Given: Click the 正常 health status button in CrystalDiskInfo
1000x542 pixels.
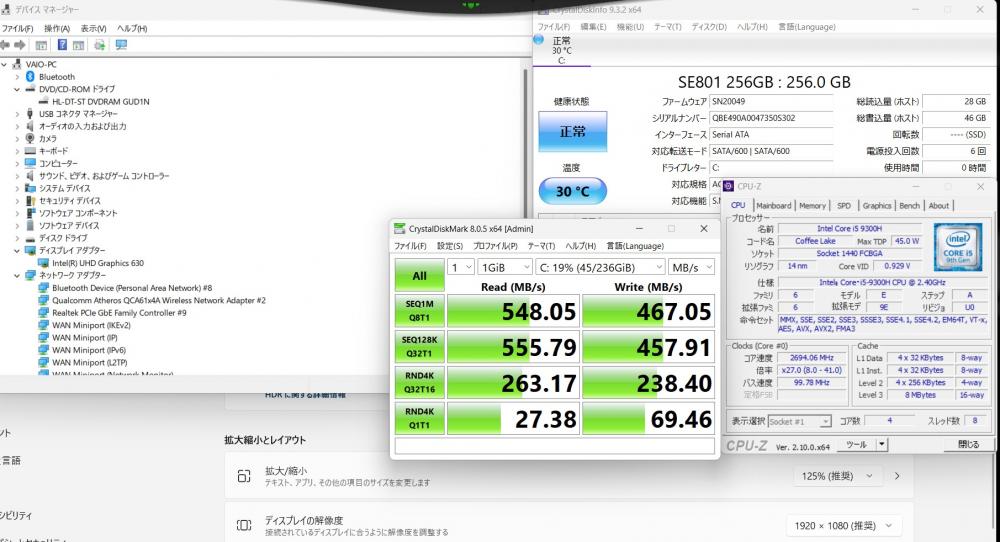Looking at the screenshot, I should (x=573, y=131).
